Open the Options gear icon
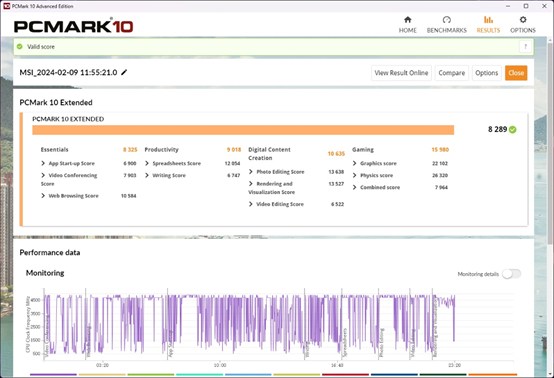554x378 pixels. tap(523, 20)
